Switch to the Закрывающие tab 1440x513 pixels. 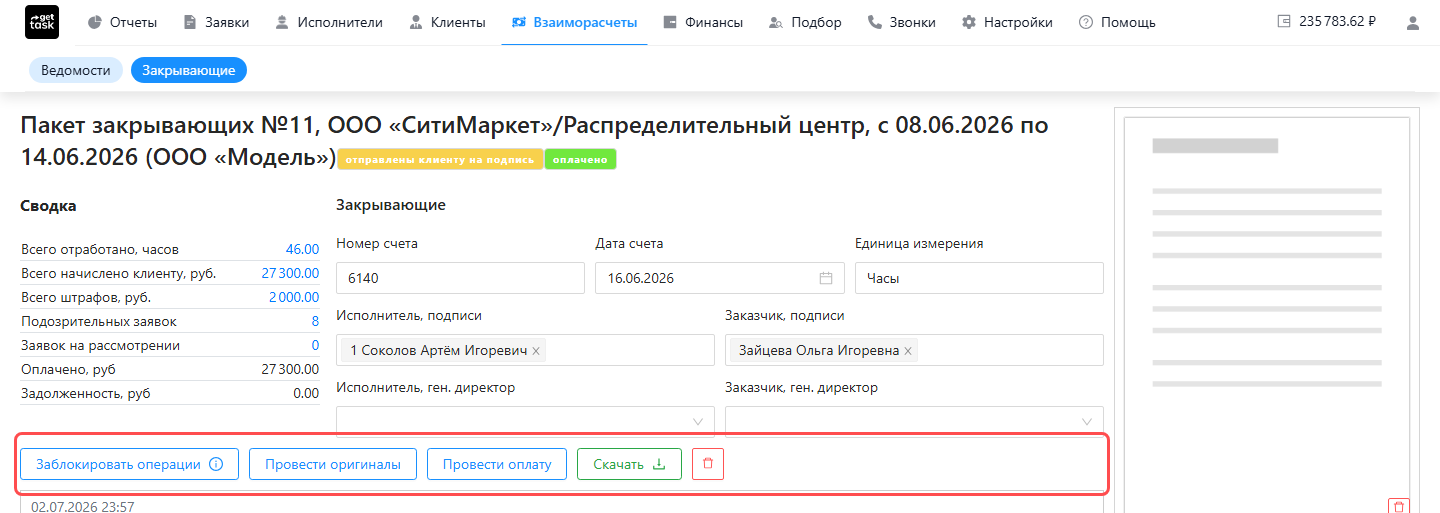pyautogui.click(x=189, y=70)
